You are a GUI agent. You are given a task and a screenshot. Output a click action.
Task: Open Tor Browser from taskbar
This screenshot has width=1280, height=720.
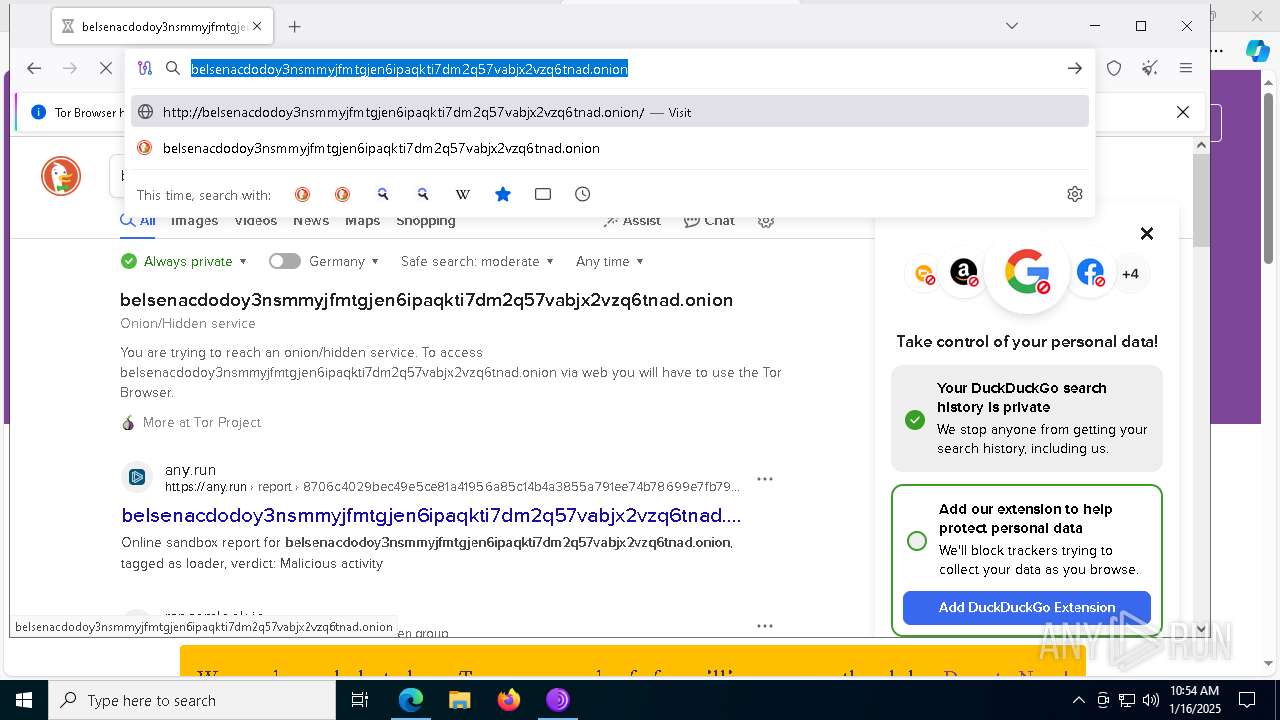[x=558, y=700]
